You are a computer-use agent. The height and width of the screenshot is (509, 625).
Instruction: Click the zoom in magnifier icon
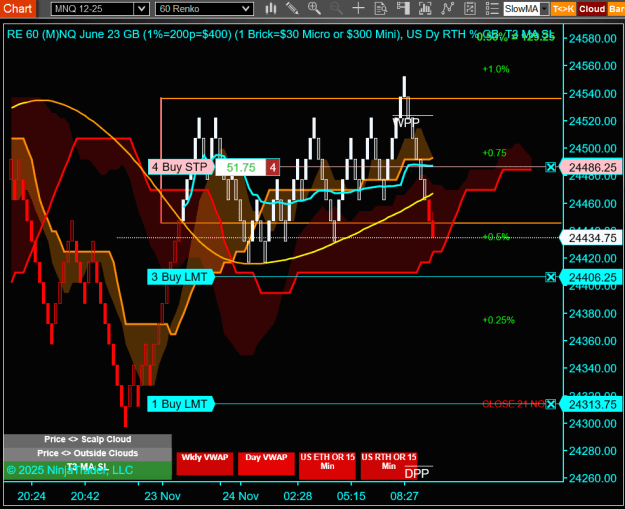point(314,8)
